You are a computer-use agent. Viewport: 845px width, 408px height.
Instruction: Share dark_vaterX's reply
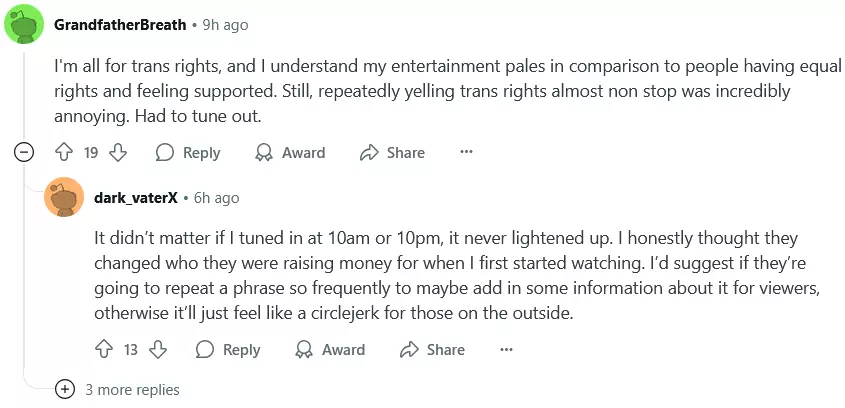[432, 350]
